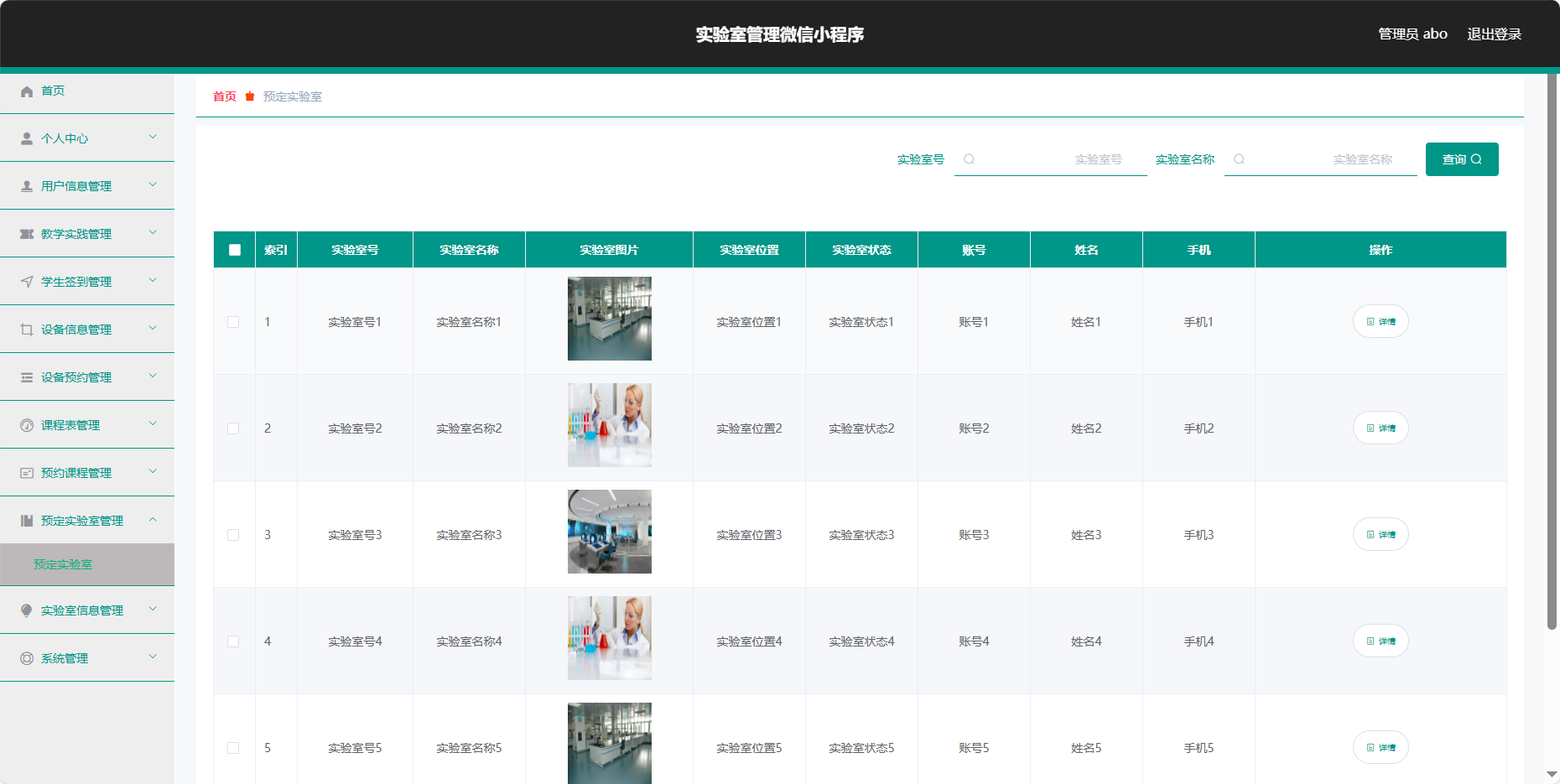Click the 查询 search button
Viewport: 1560px width, 784px height.
[1462, 159]
